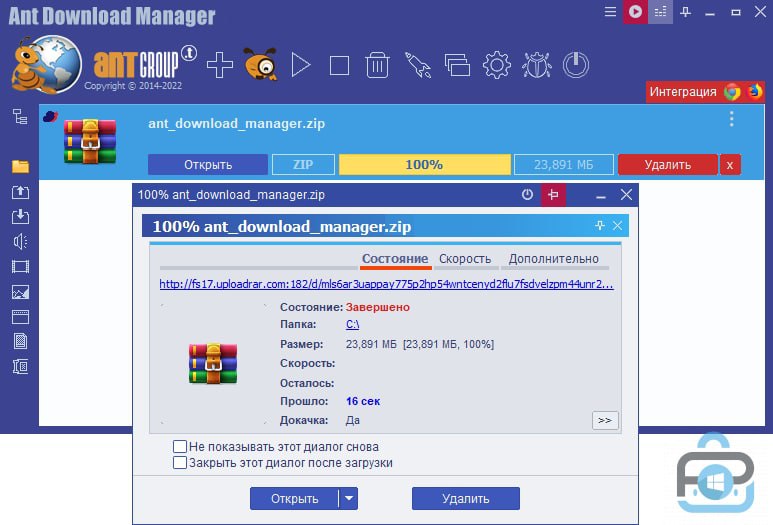Select the video film category in sidebar
This screenshot has width=773, height=525.
20,267
